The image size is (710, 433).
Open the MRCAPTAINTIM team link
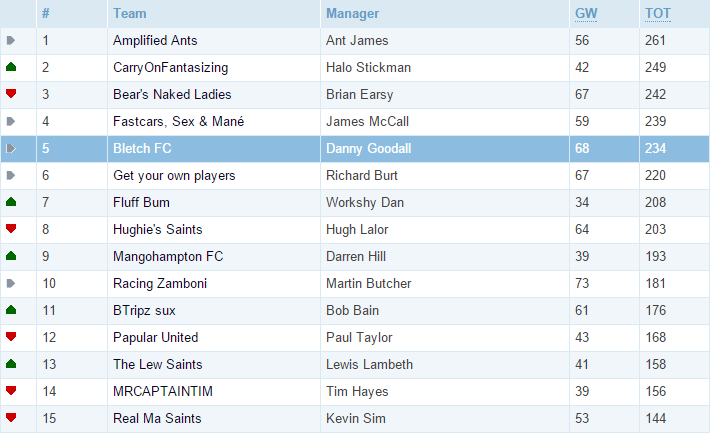(163, 391)
